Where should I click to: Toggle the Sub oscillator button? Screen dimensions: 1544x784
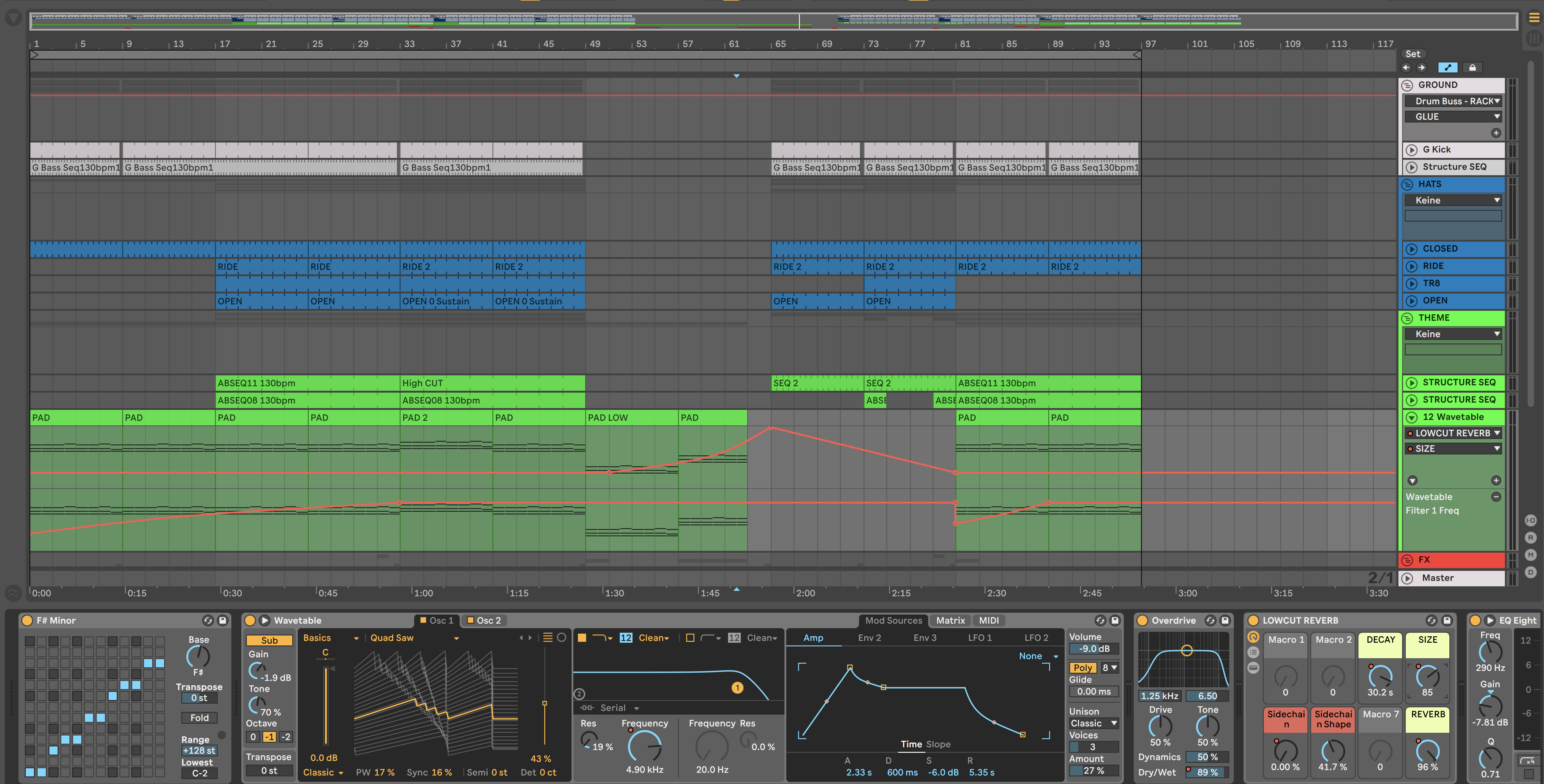[x=269, y=640]
